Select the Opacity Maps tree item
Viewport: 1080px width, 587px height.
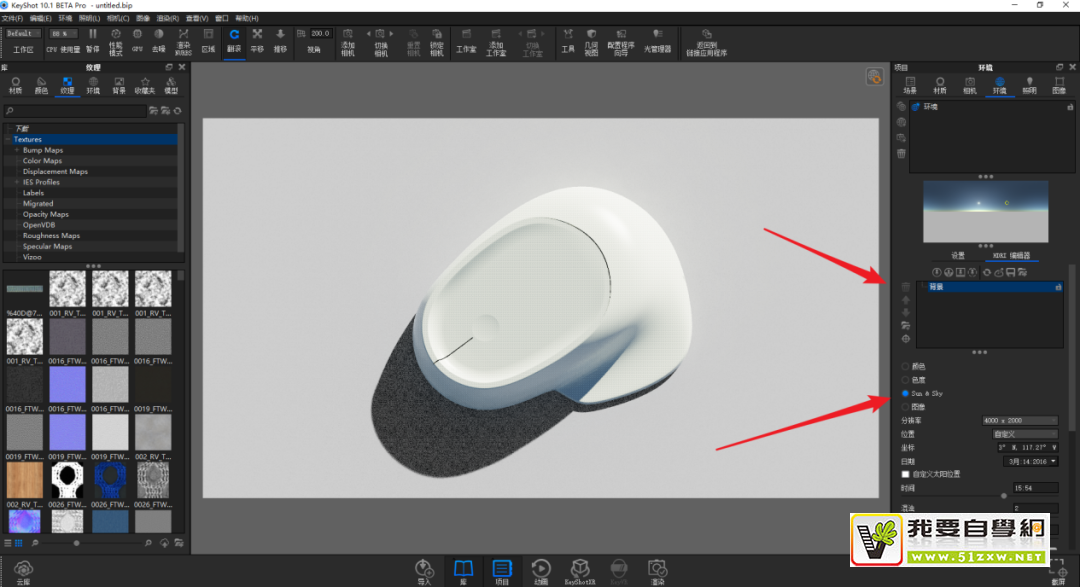click(45, 214)
